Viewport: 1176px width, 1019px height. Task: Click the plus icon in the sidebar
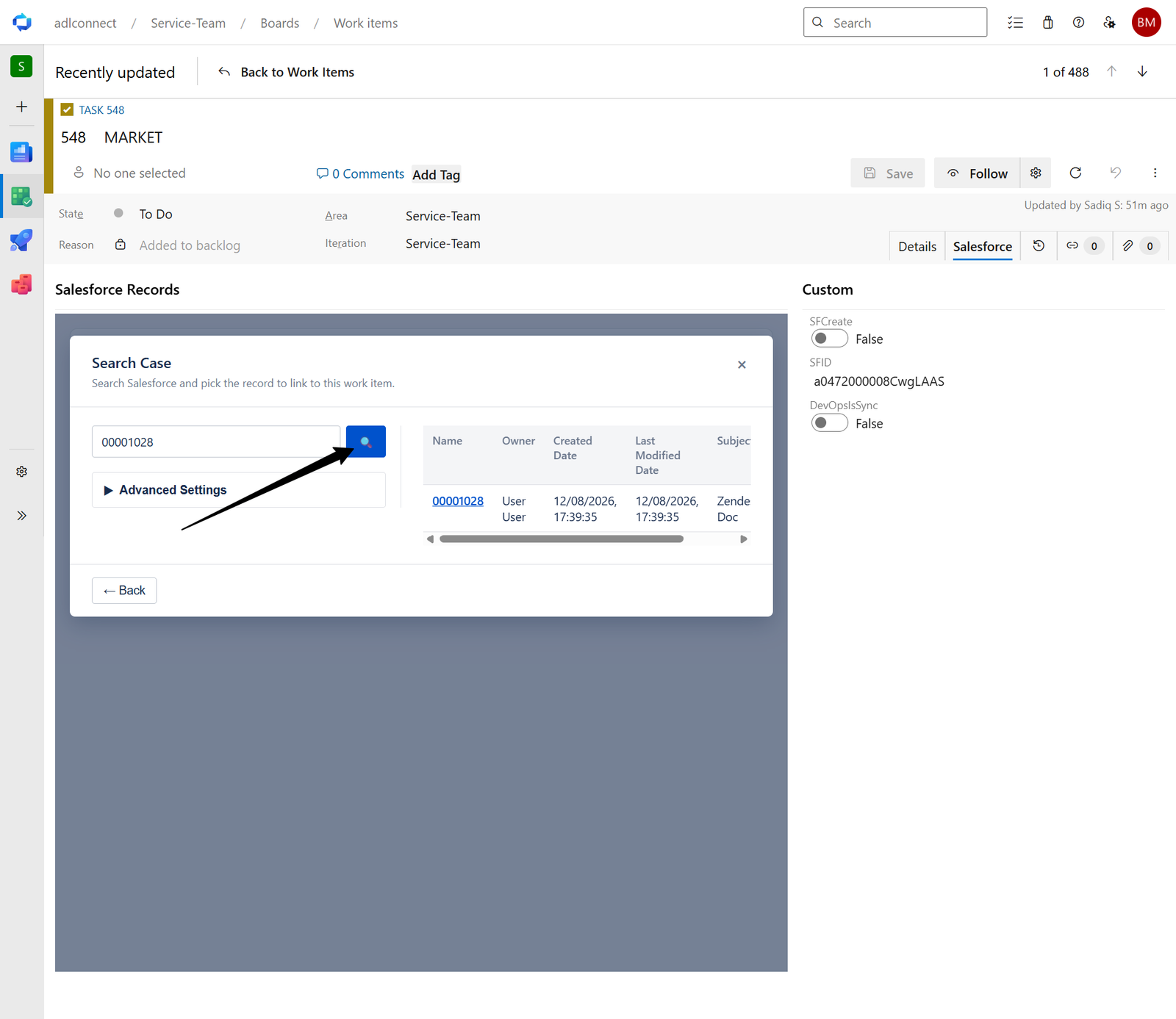click(21, 107)
